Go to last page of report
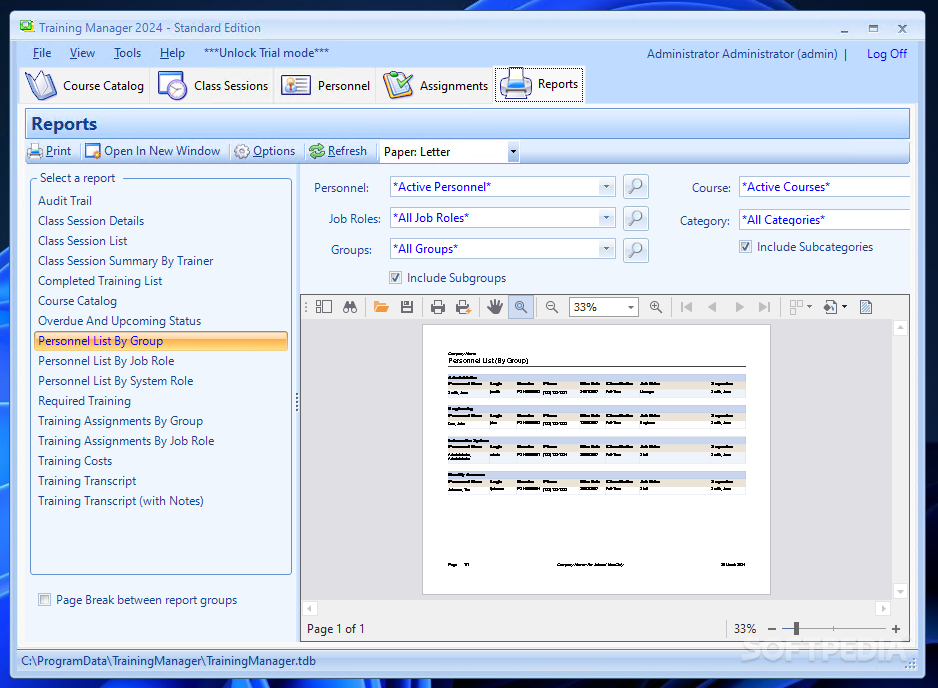This screenshot has height=688, width=938. 764,307
